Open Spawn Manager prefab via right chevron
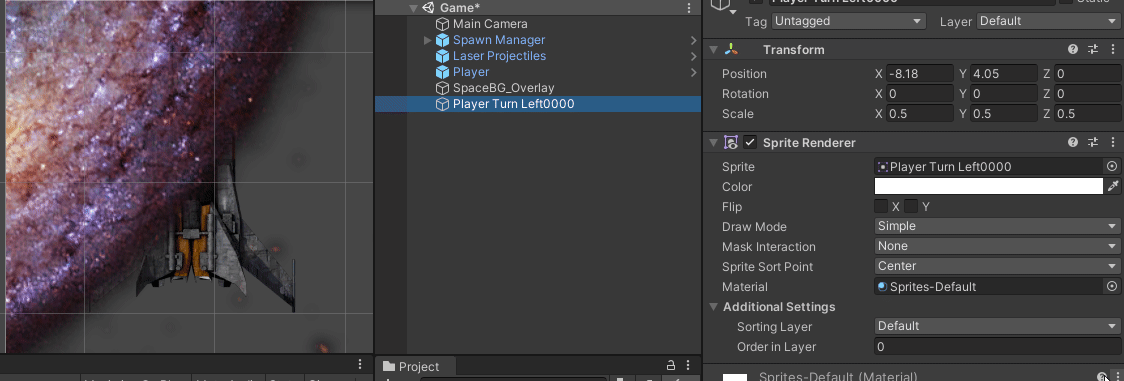 694,40
